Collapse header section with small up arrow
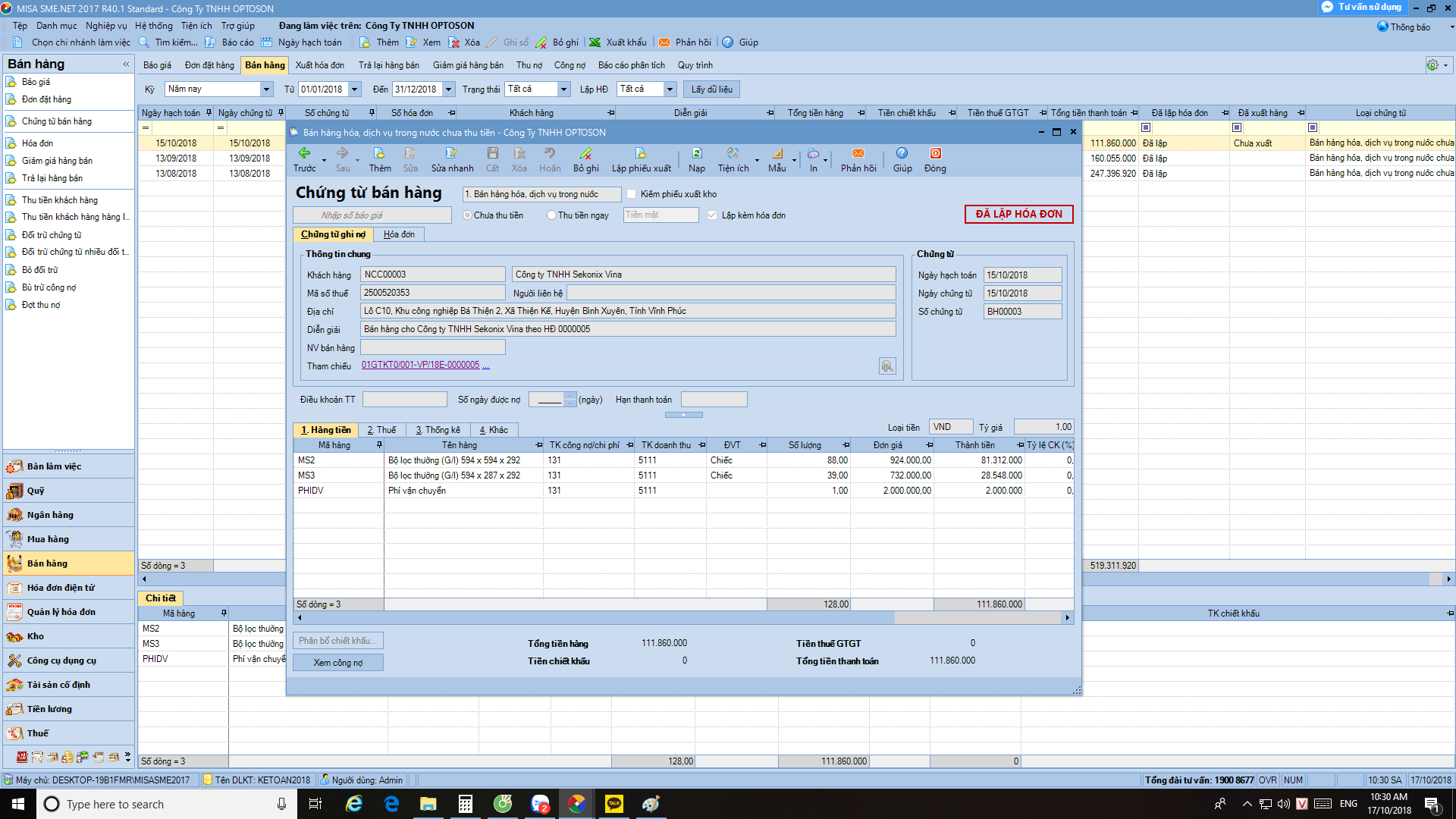Image resolution: width=1456 pixels, height=819 pixels. pos(683,415)
